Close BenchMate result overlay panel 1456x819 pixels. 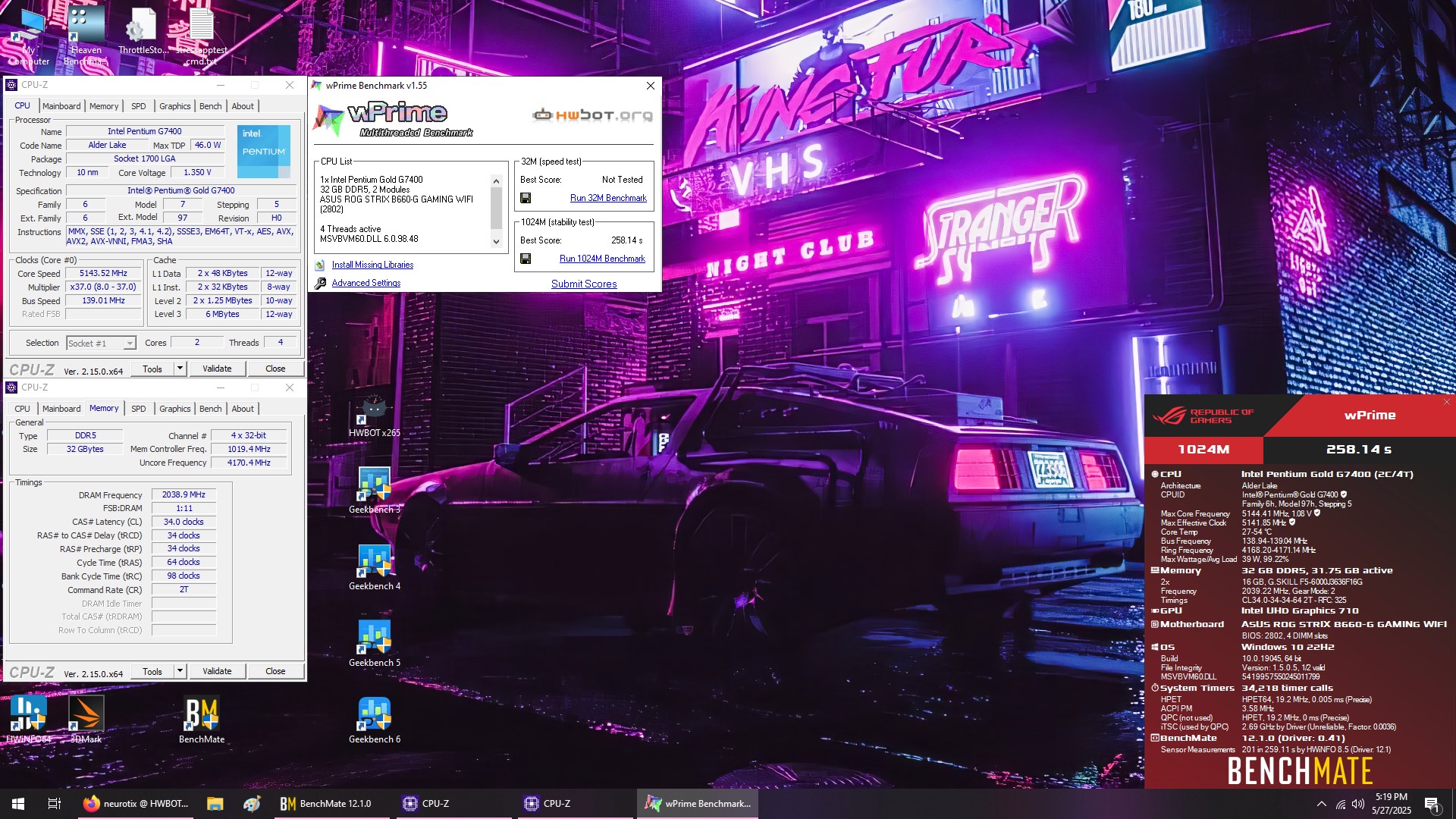coord(1446,402)
